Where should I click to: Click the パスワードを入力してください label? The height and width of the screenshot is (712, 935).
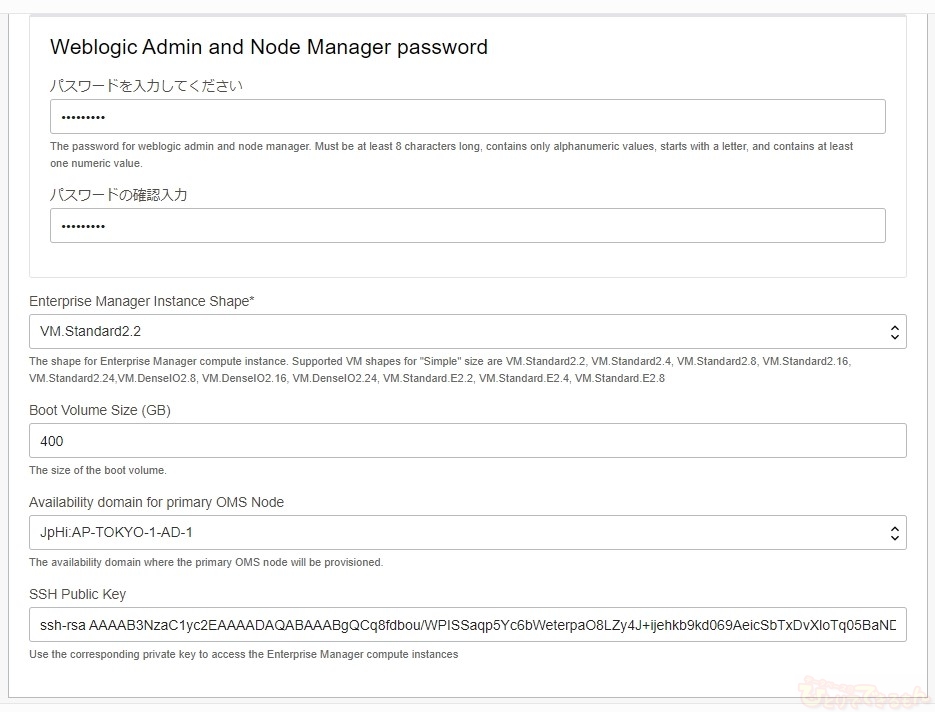point(146,86)
